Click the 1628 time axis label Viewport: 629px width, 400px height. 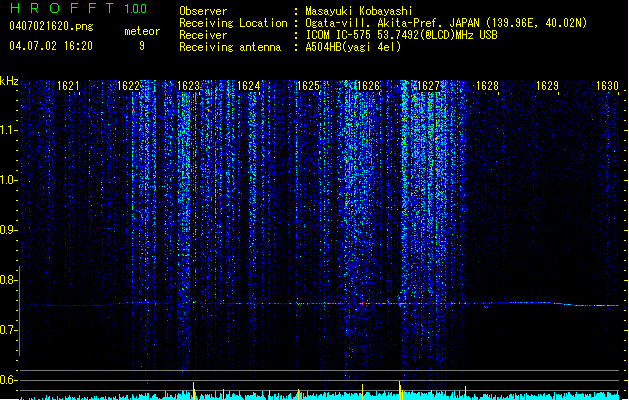487,86
